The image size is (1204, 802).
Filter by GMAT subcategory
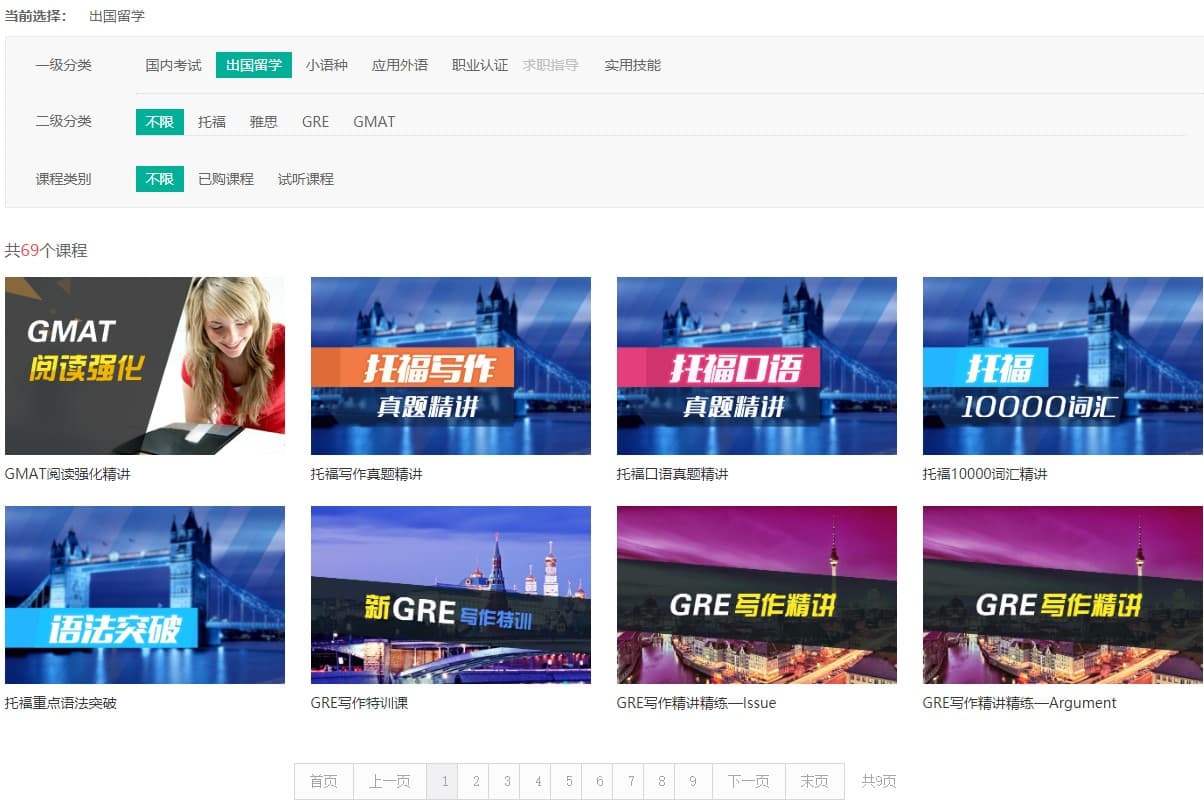point(374,122)
